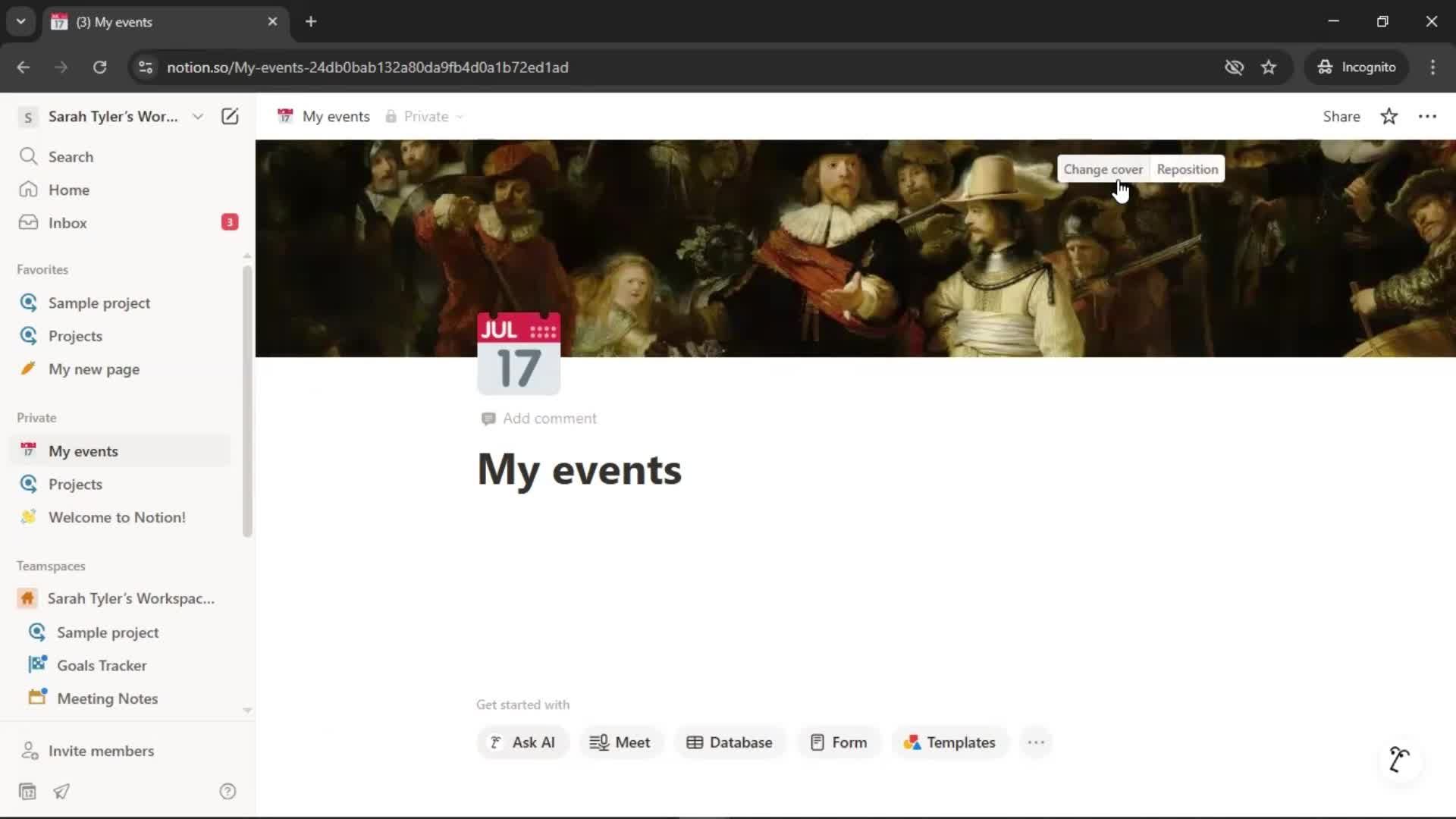The image size is (1456, 819).
Task: Click the third-party cookies blocked eye icon
Action: [x=1234, y=67]
